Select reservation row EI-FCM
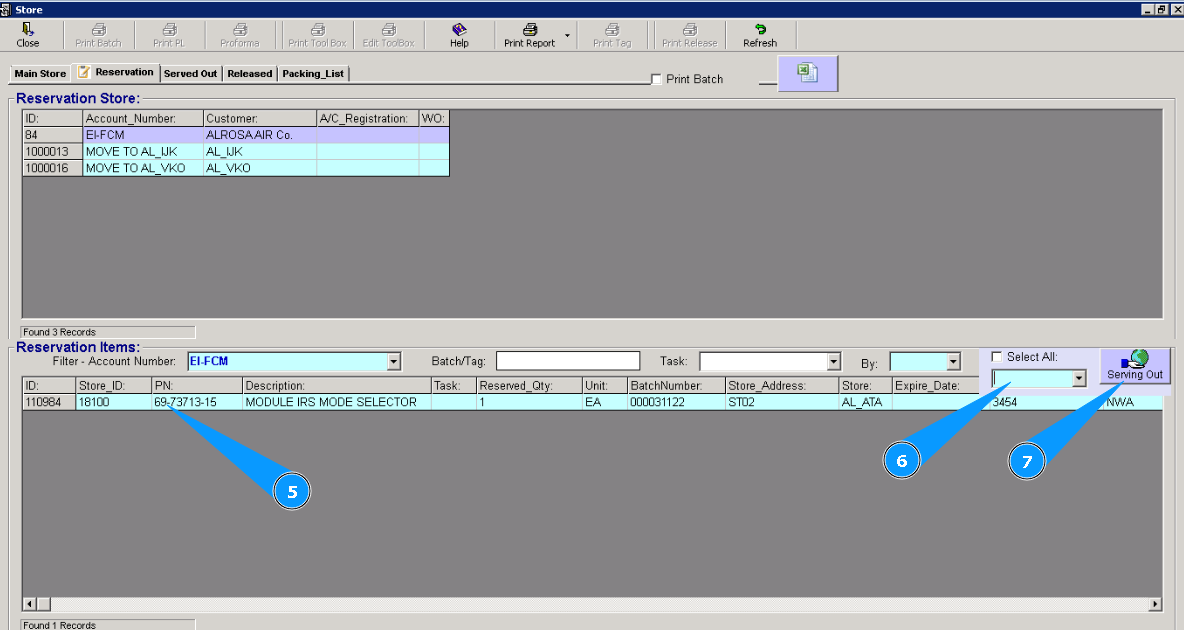The height and width of the screenshot is (630, 1184). coord(236,134)
